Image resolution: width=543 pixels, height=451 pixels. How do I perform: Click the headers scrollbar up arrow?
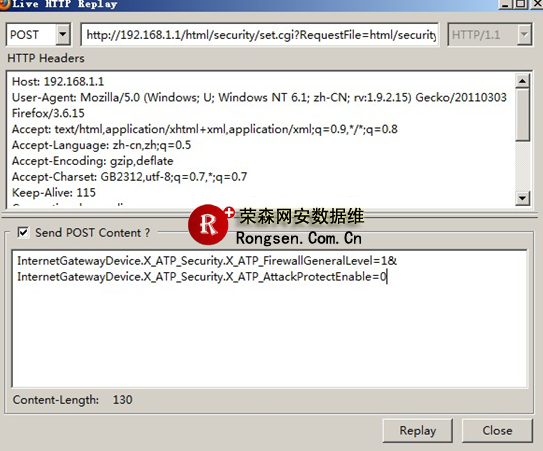522,81
